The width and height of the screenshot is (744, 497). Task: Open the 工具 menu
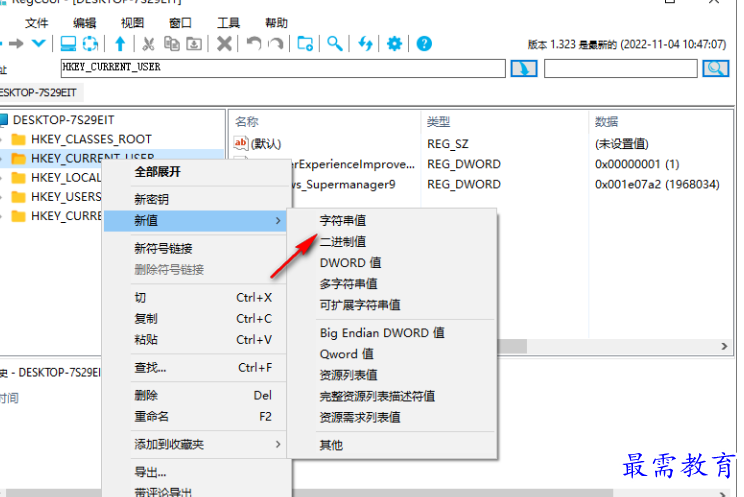(228, 23)
